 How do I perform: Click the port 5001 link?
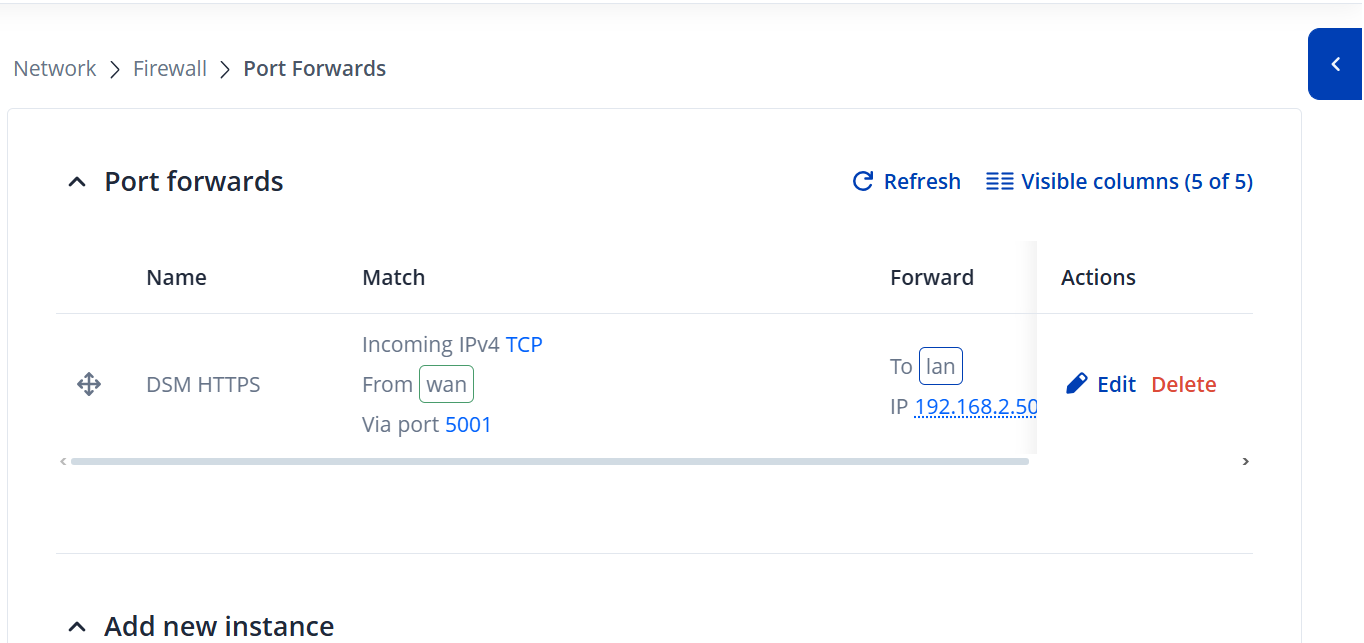468,425
